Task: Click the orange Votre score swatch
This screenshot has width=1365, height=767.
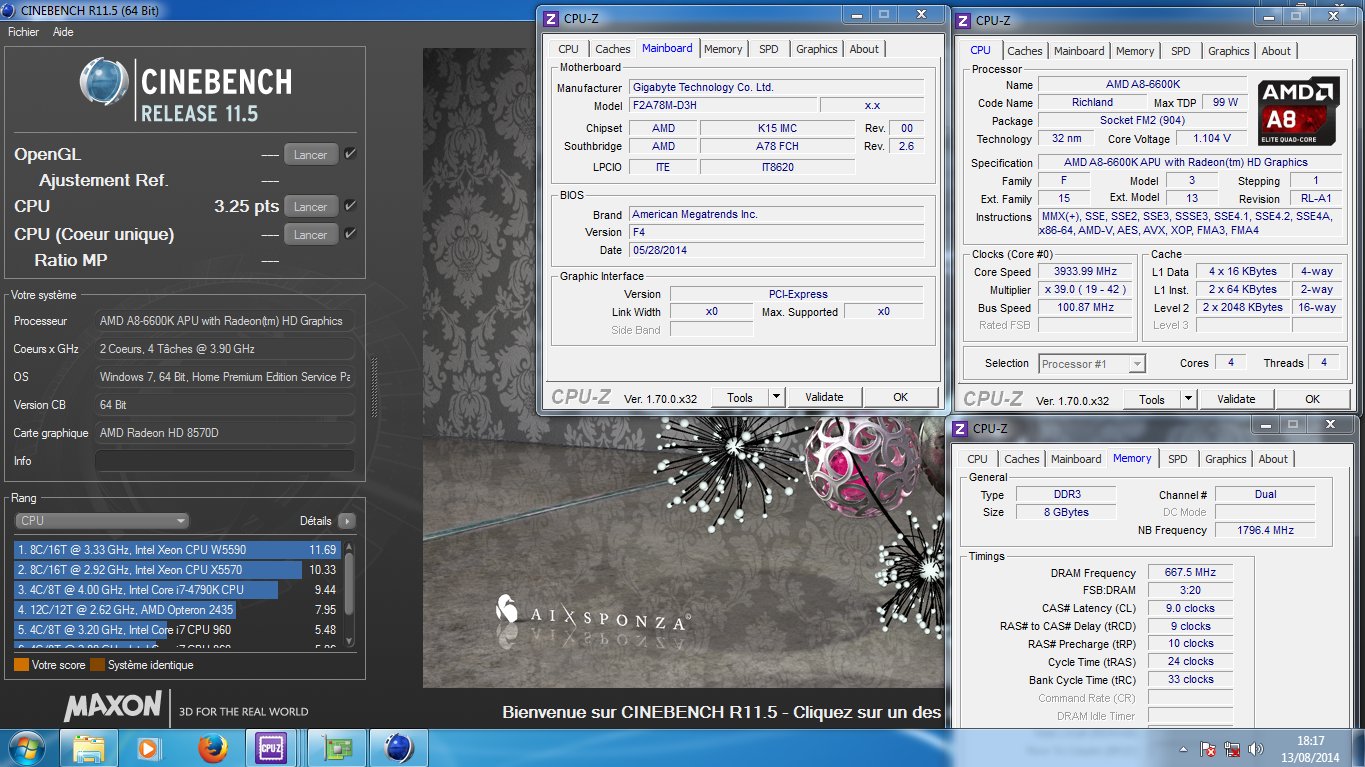Action: [x=21, y=665]
